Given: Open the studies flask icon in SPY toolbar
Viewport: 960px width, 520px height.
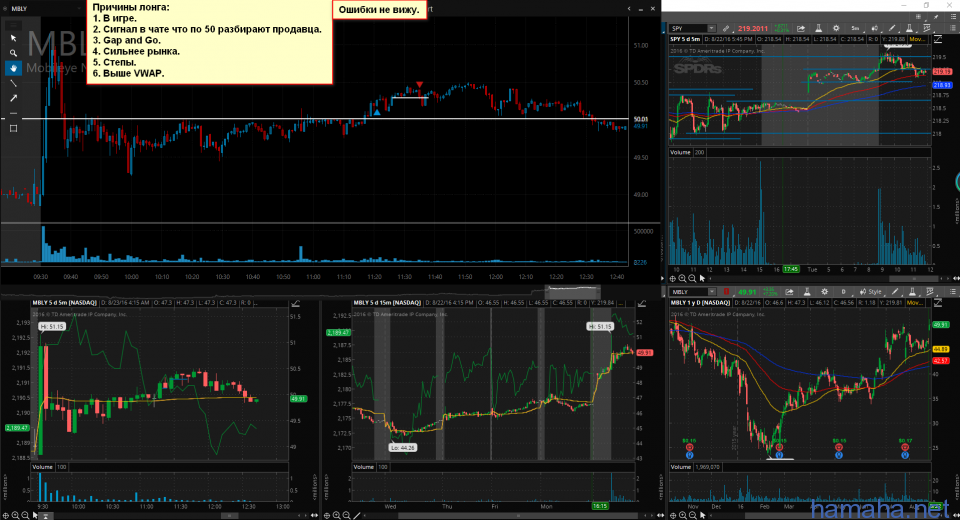Looking at the screenshot, I should (819, 28).
